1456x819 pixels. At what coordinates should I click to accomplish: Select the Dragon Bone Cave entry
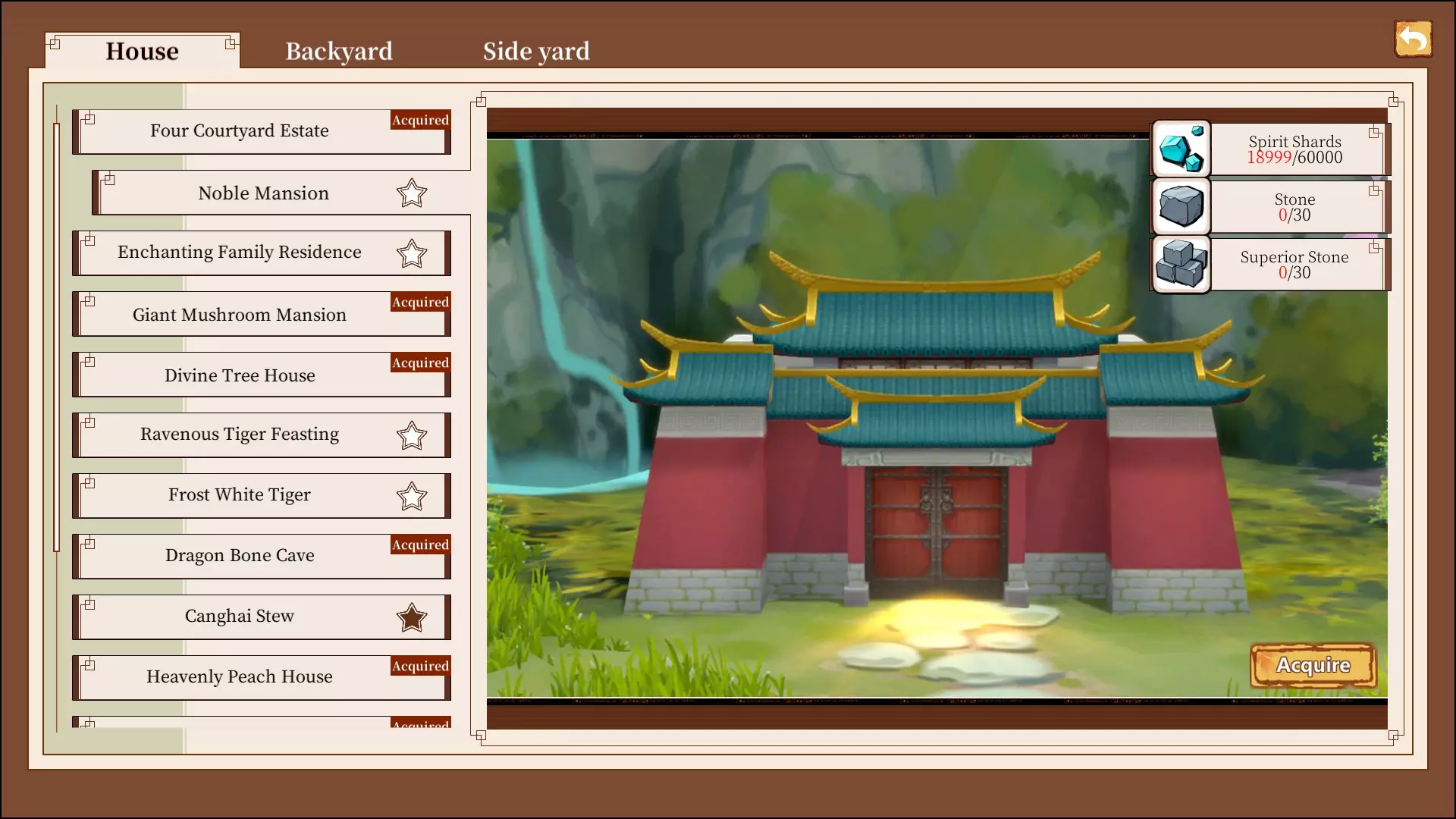pyautogui.click(x=240, y=557)
